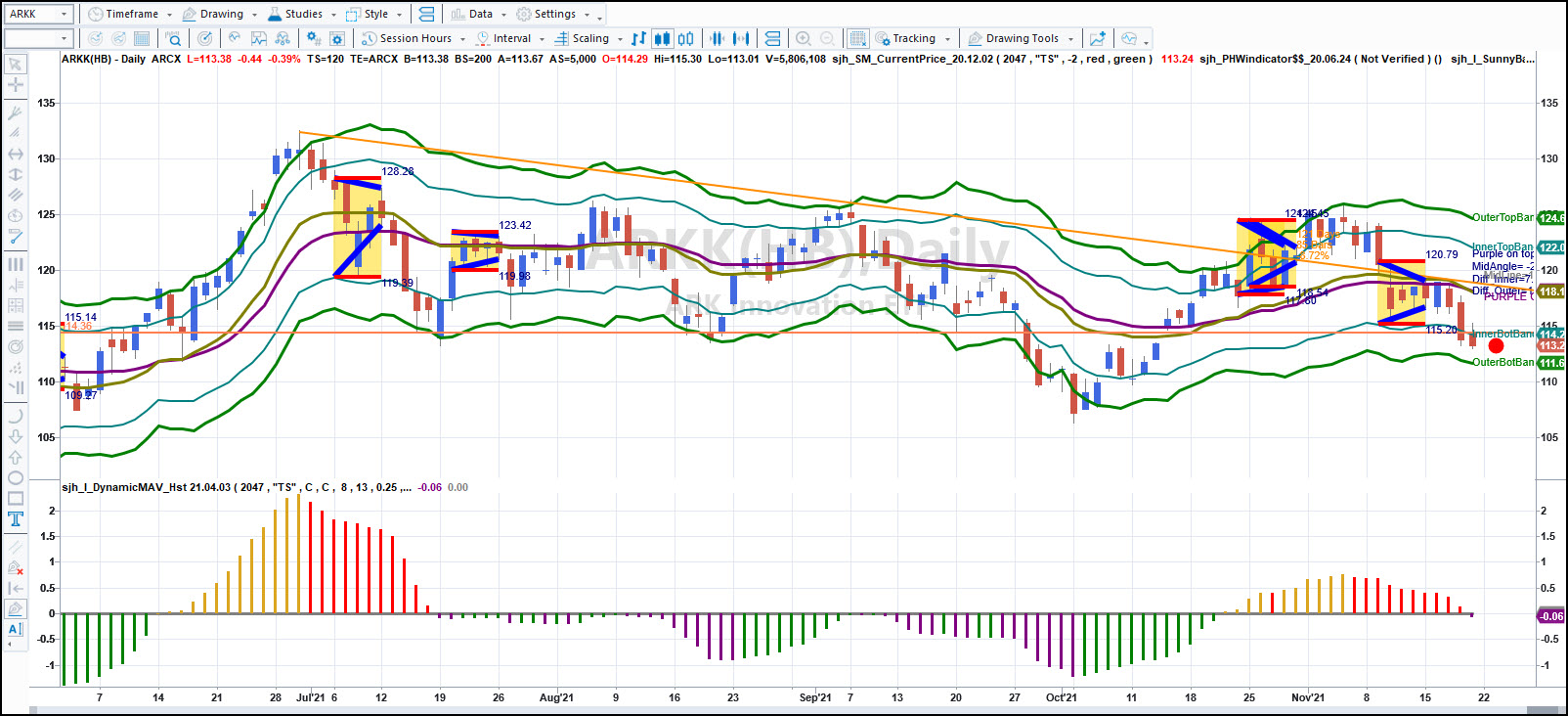Click the sjh_I_DynamicMAV_Hst study label

click(x=147, y=487)
